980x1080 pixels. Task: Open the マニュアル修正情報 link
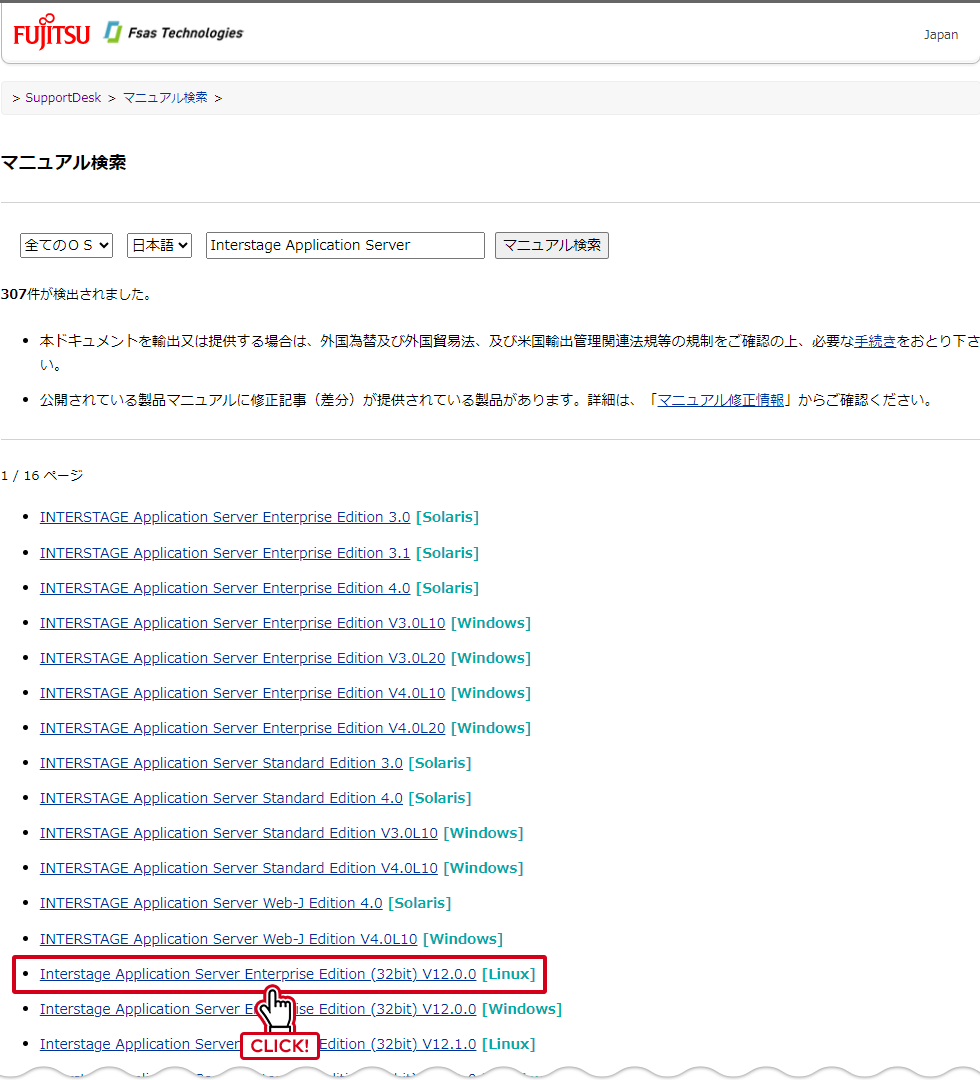(x=720, y=400)
